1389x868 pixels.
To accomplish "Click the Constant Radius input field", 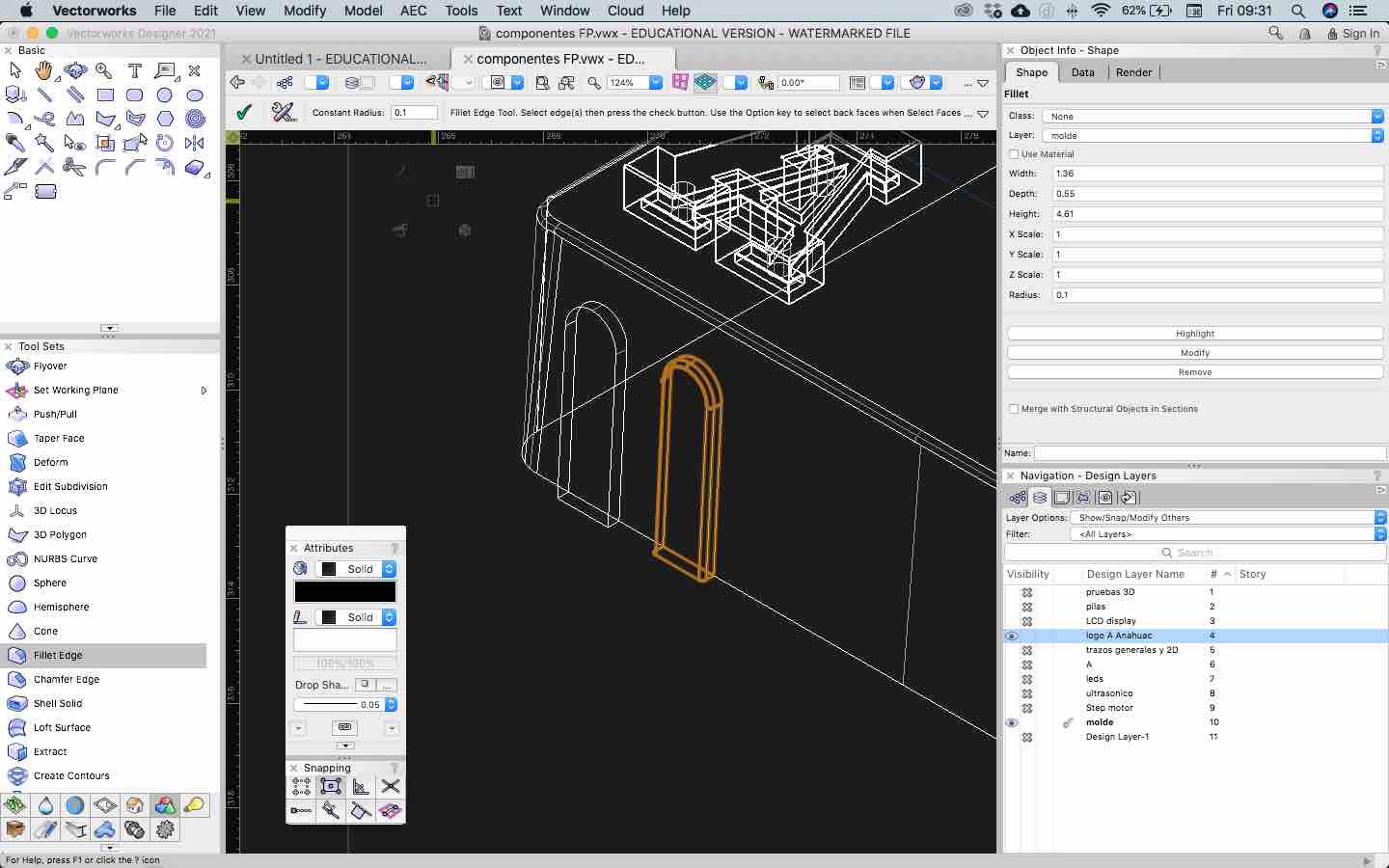I will pyautogui.click(x=414, y=113).
